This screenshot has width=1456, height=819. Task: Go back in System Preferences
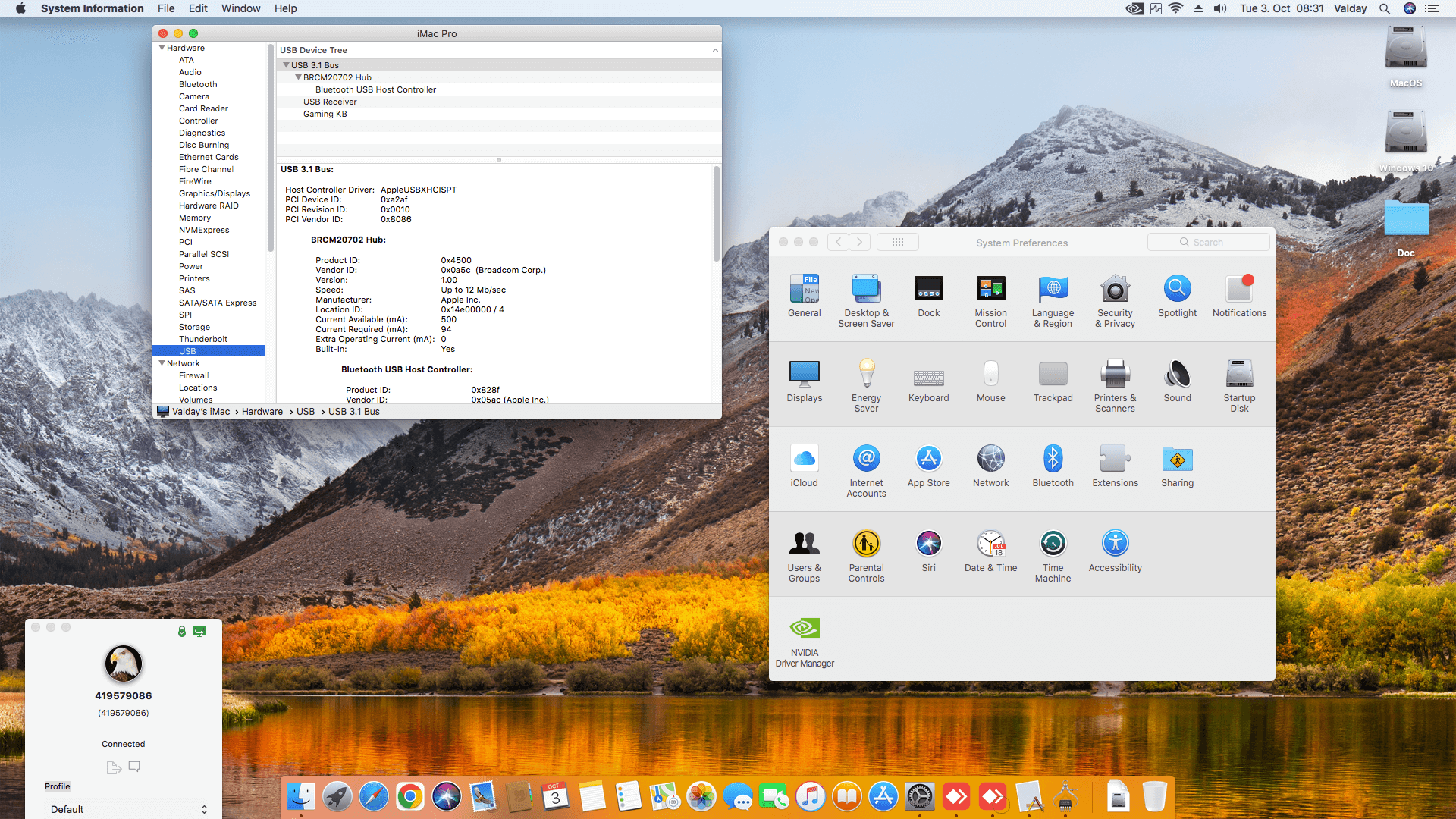[838, 243]
